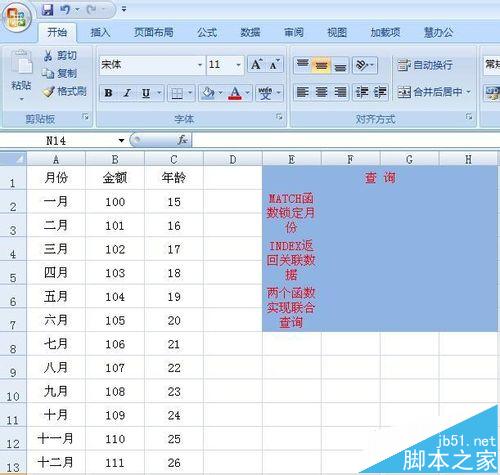Screen dimensions: 500x475
Task: Select the 查询 merged header cell
Action: pos(380,178)
